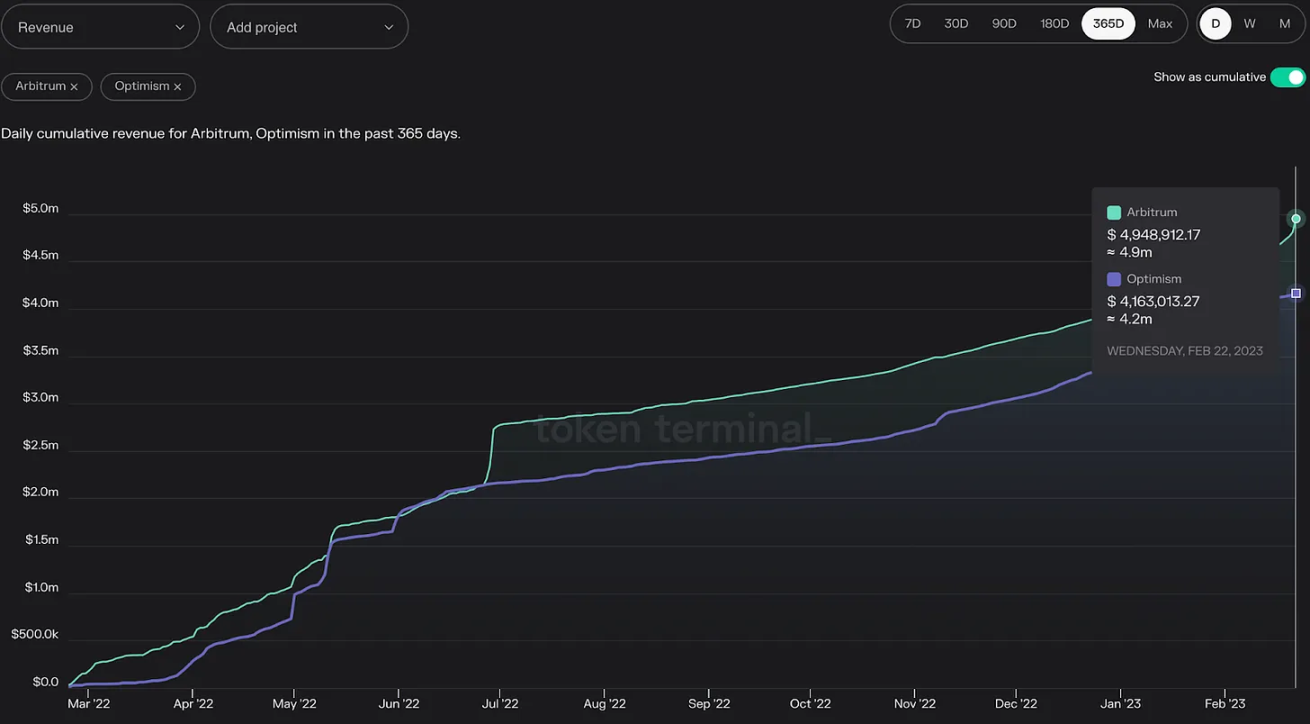Click the Feb 22, 2023 tooltip date
This screenshot has height=724, width=1310.
(1185, 350)
